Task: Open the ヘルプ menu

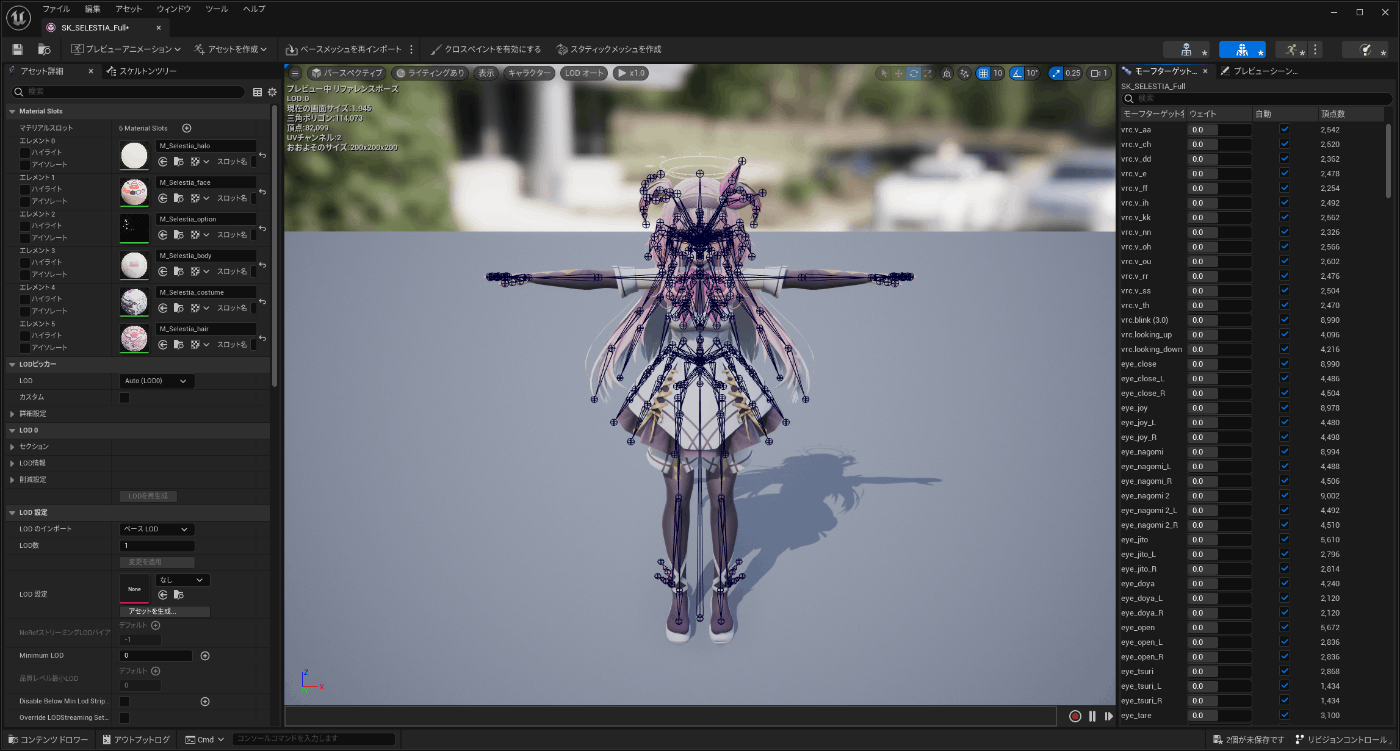Action: [254, 9]
